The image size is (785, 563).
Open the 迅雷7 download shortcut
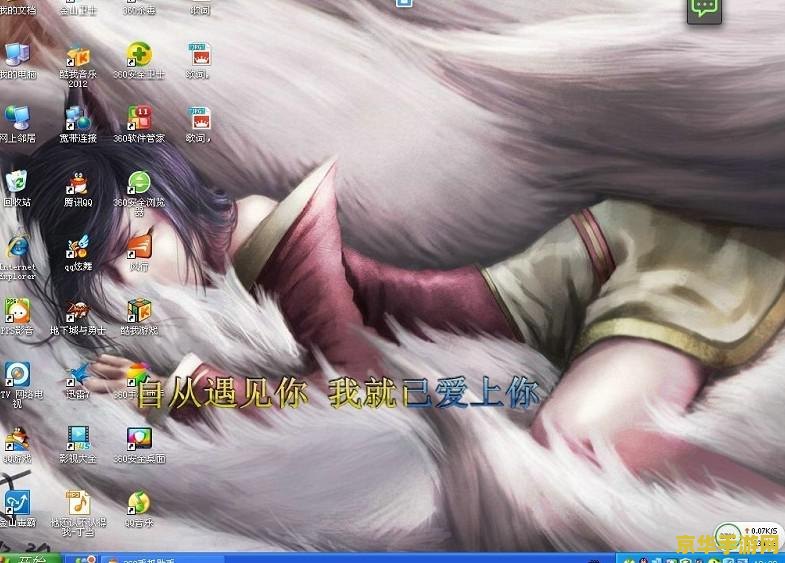point(78,376)
